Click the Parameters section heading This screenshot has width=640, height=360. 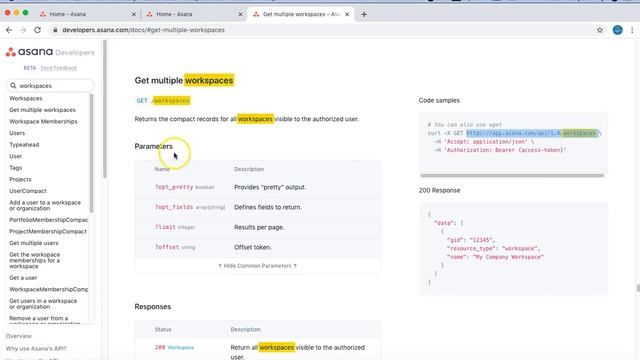(x=153, y=146)
